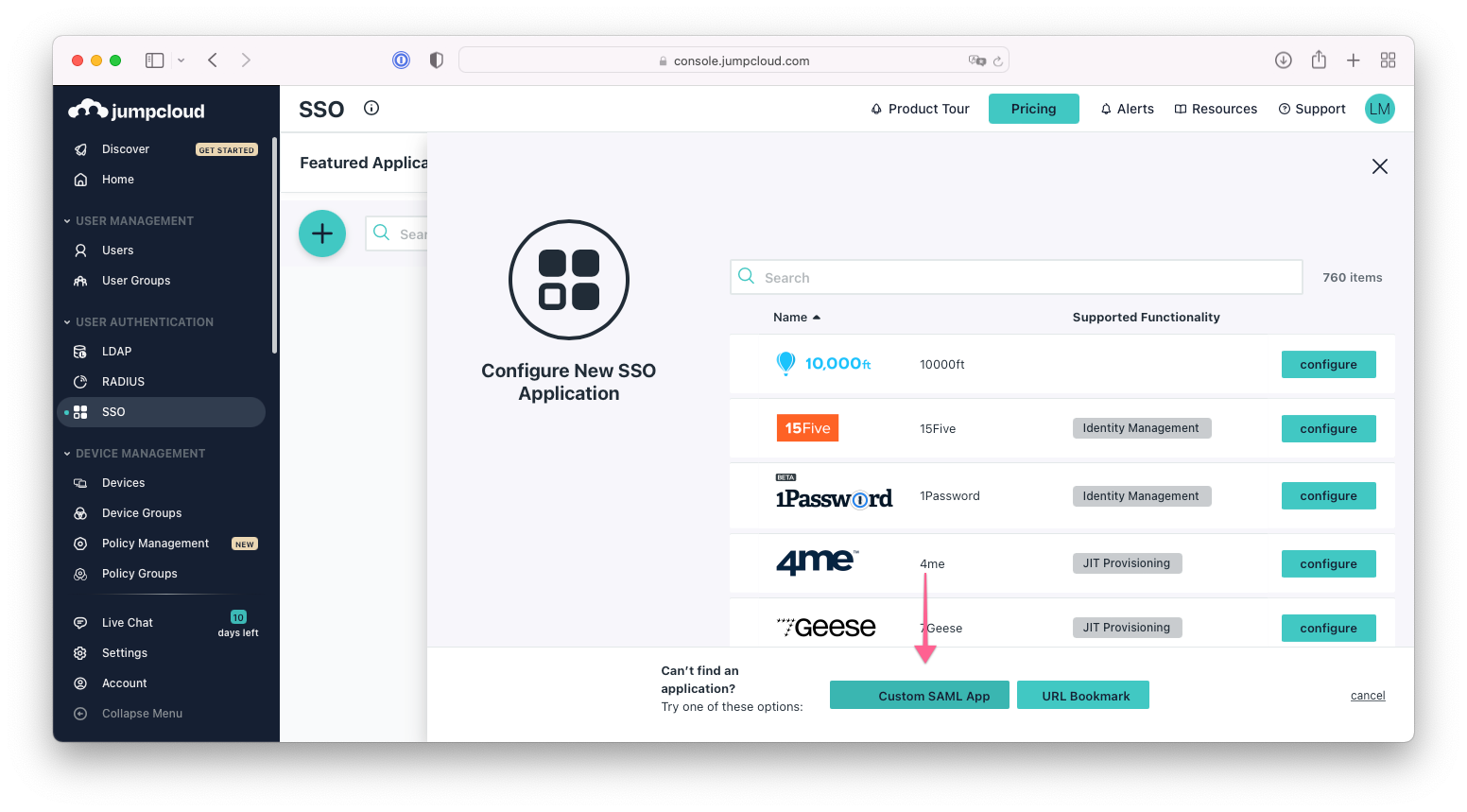Open Policy Management in sidebar
This screenshot has width=1467, height=812.
point(155,544)
